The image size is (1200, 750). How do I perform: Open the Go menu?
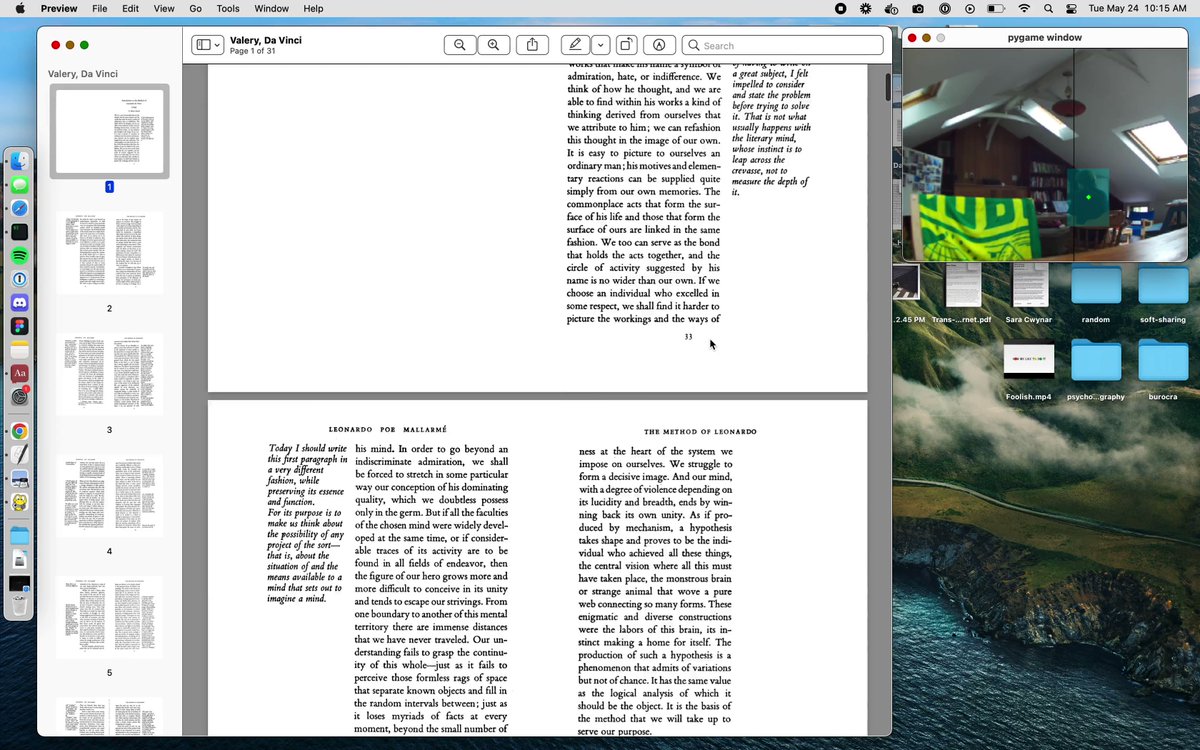(x=196, y=8)
